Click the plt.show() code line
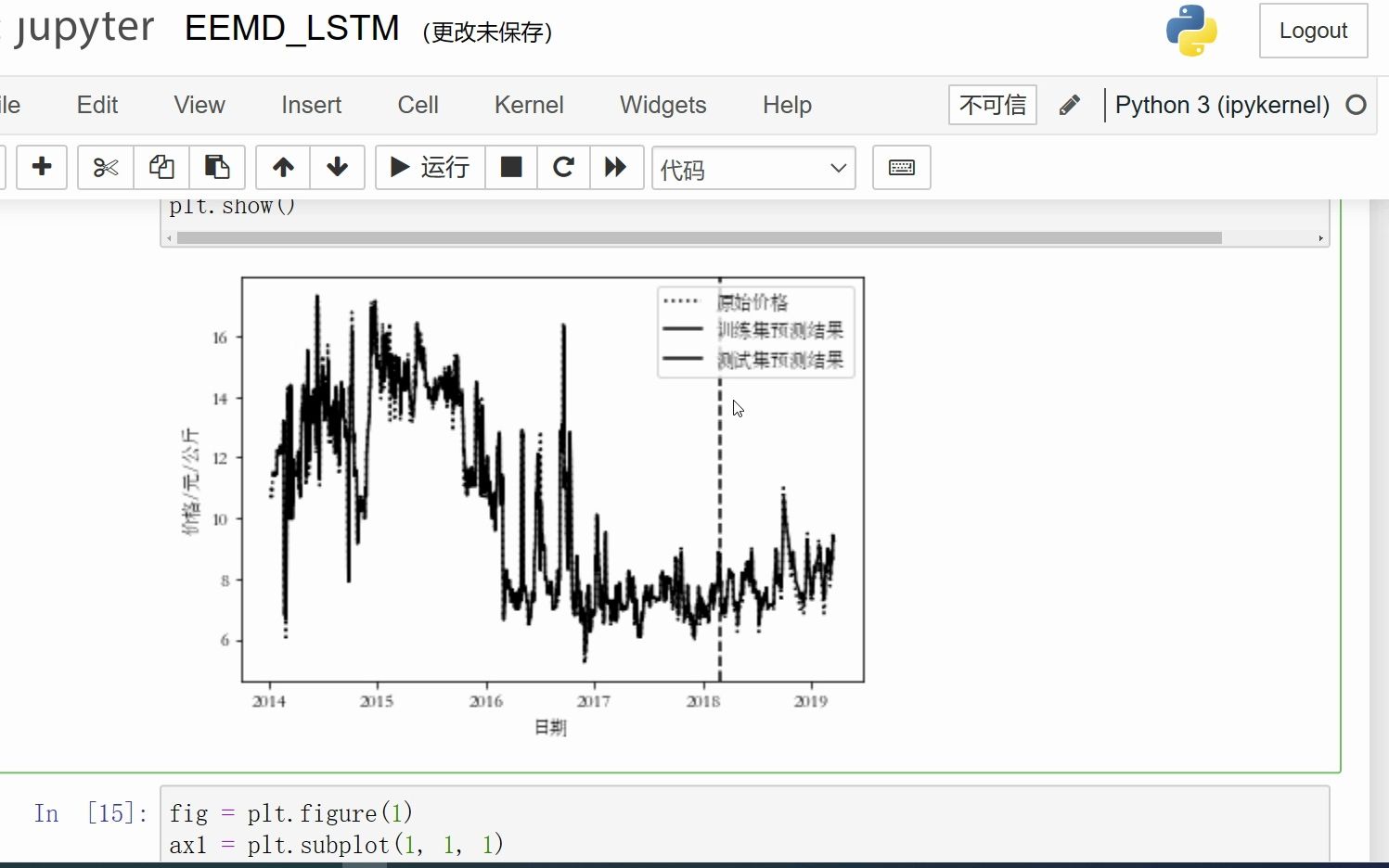 pyautogui.click(x=233, y=207)
